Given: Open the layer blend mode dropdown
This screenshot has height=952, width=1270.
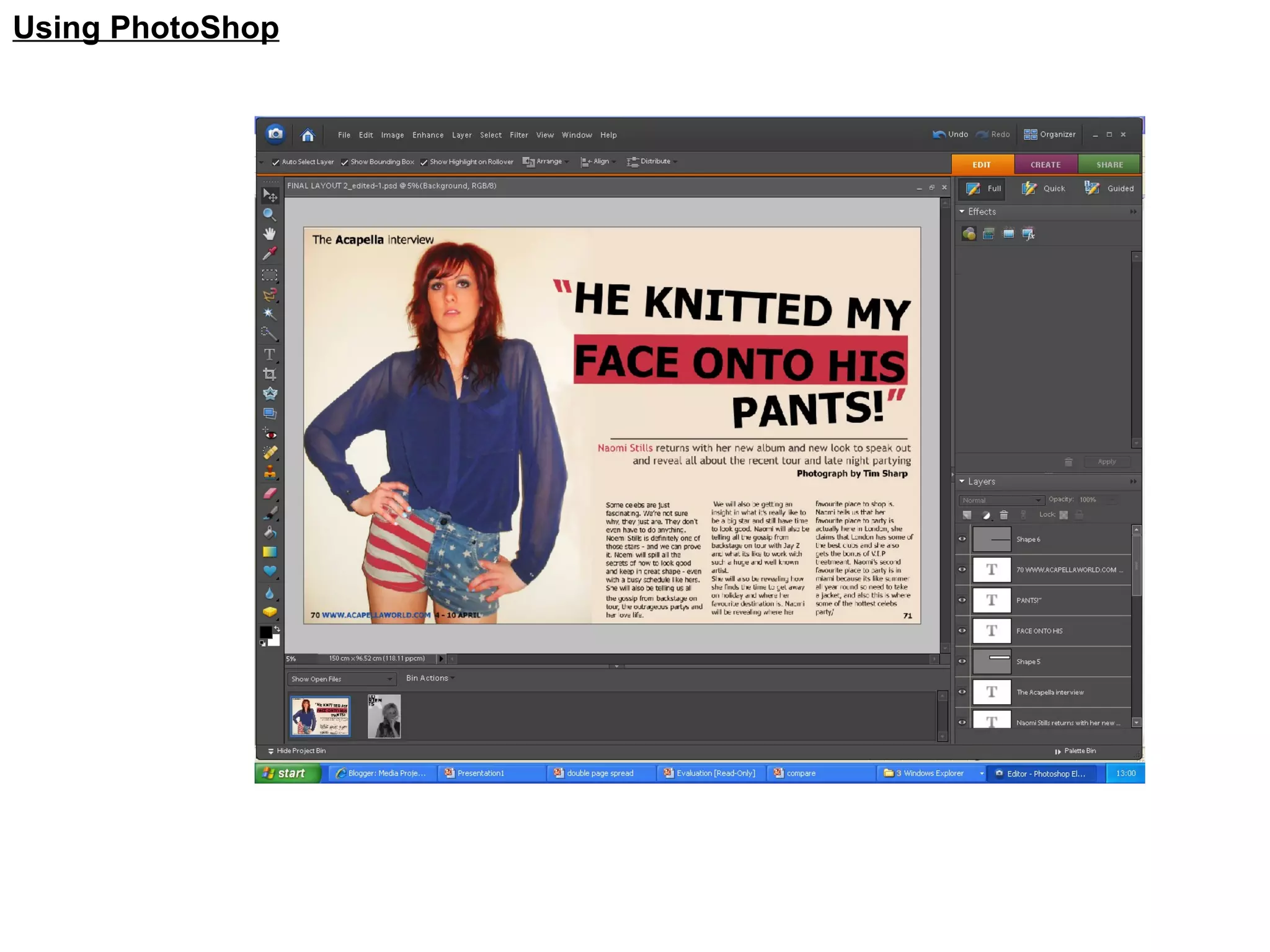Looking at the screenshot, I should 1001,500.
